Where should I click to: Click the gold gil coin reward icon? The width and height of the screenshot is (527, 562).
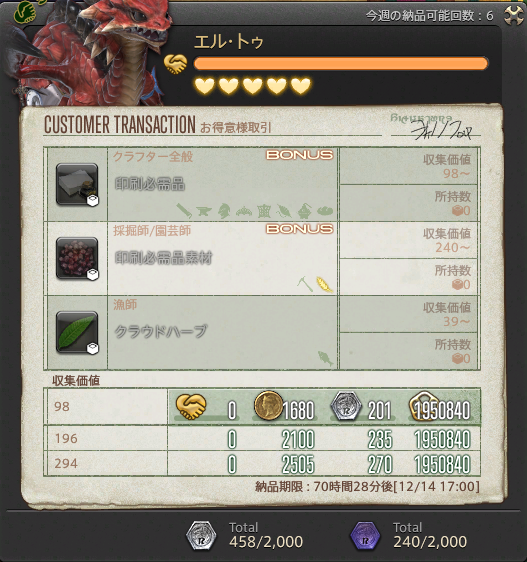pos(269,405)
